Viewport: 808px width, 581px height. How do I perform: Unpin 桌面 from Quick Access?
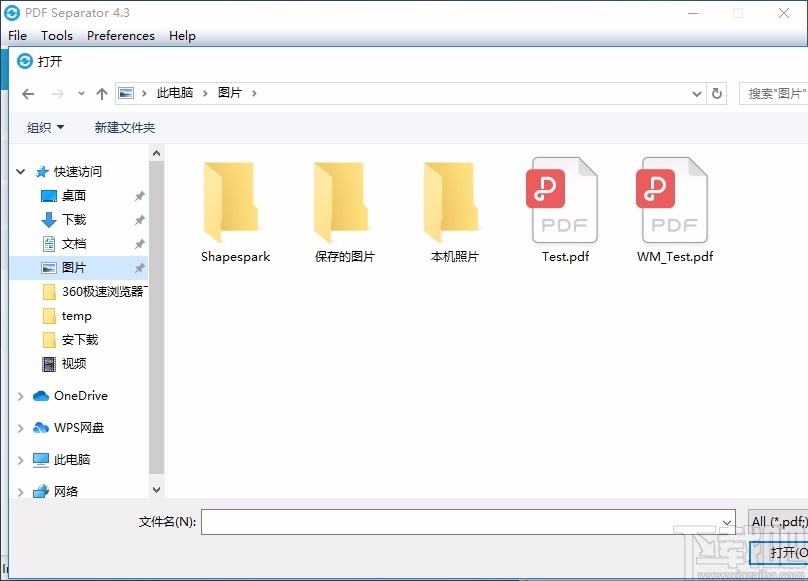(x=139, y=195)
